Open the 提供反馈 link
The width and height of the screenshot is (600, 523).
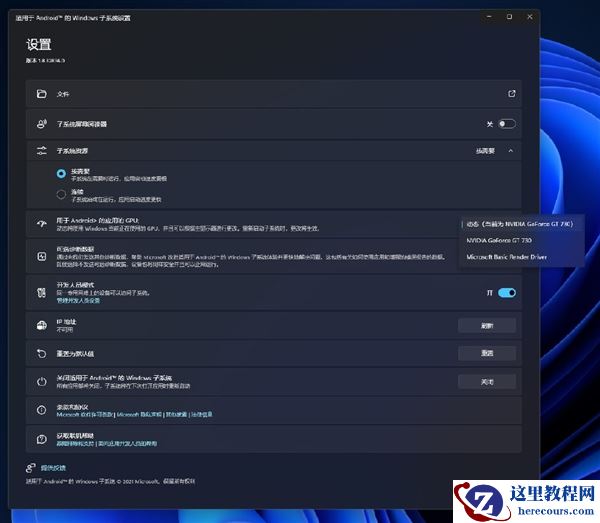(x=53, y=468)
